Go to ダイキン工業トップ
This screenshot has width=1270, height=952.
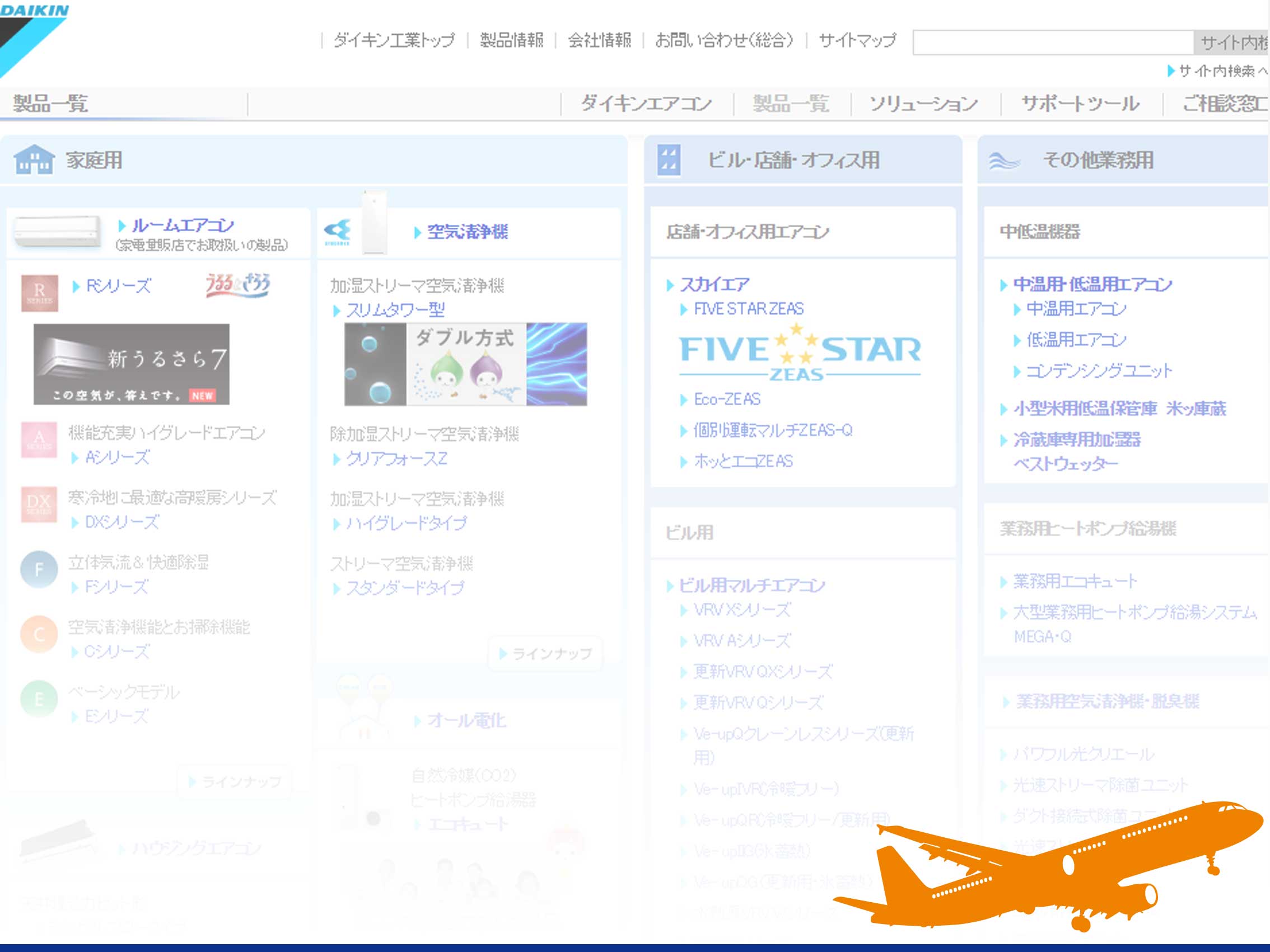[394, 40]
